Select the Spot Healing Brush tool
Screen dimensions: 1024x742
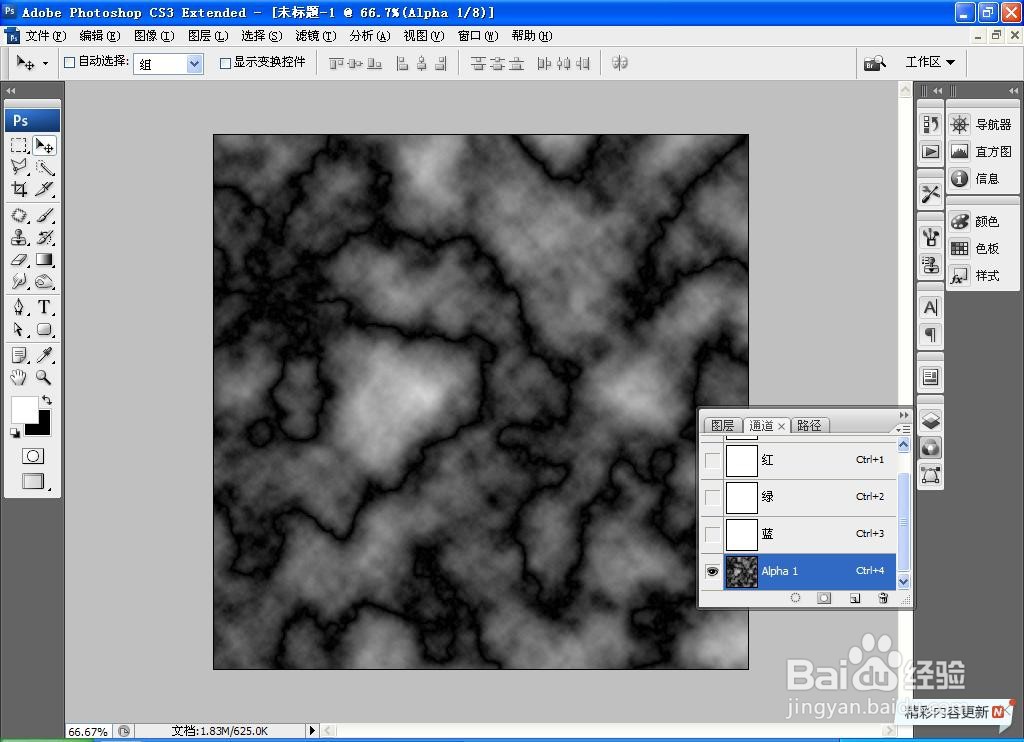tap(20, 215)
